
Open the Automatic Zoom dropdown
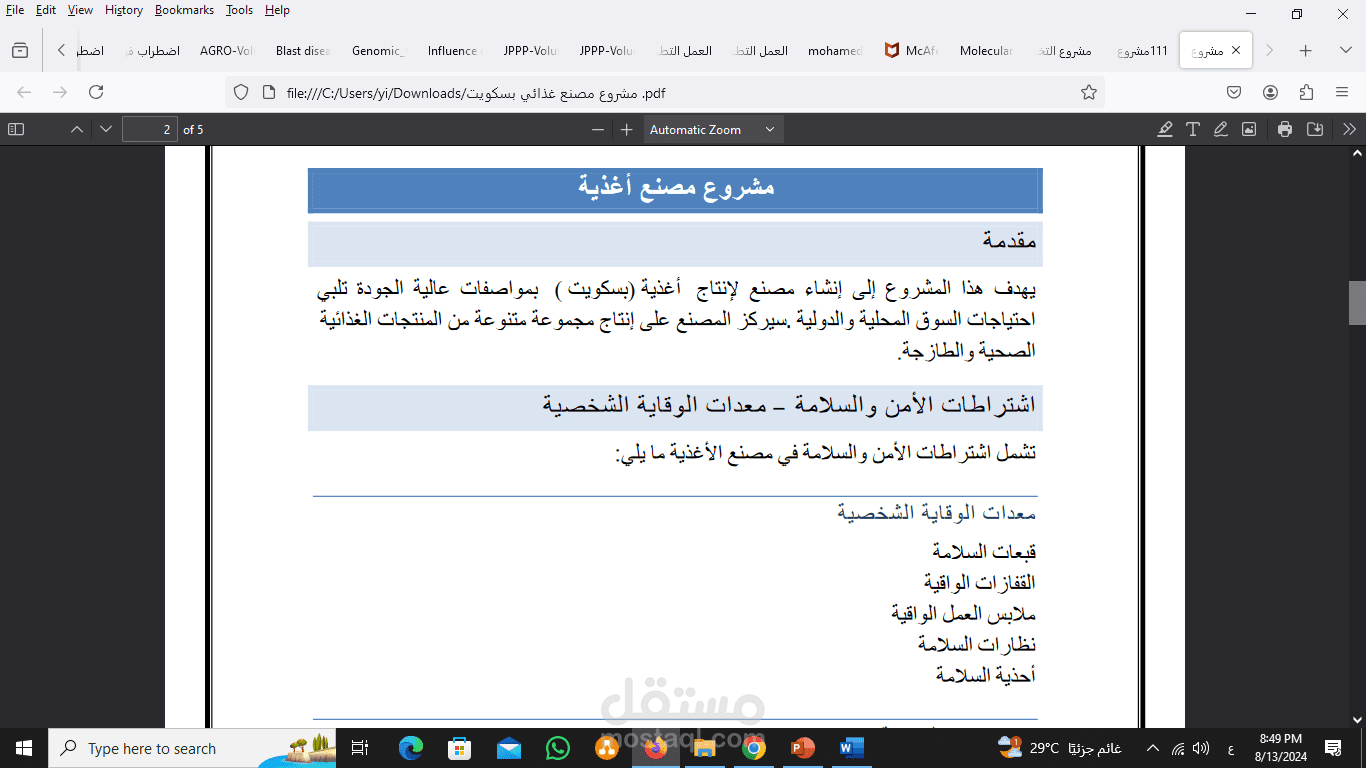point(712,128)
